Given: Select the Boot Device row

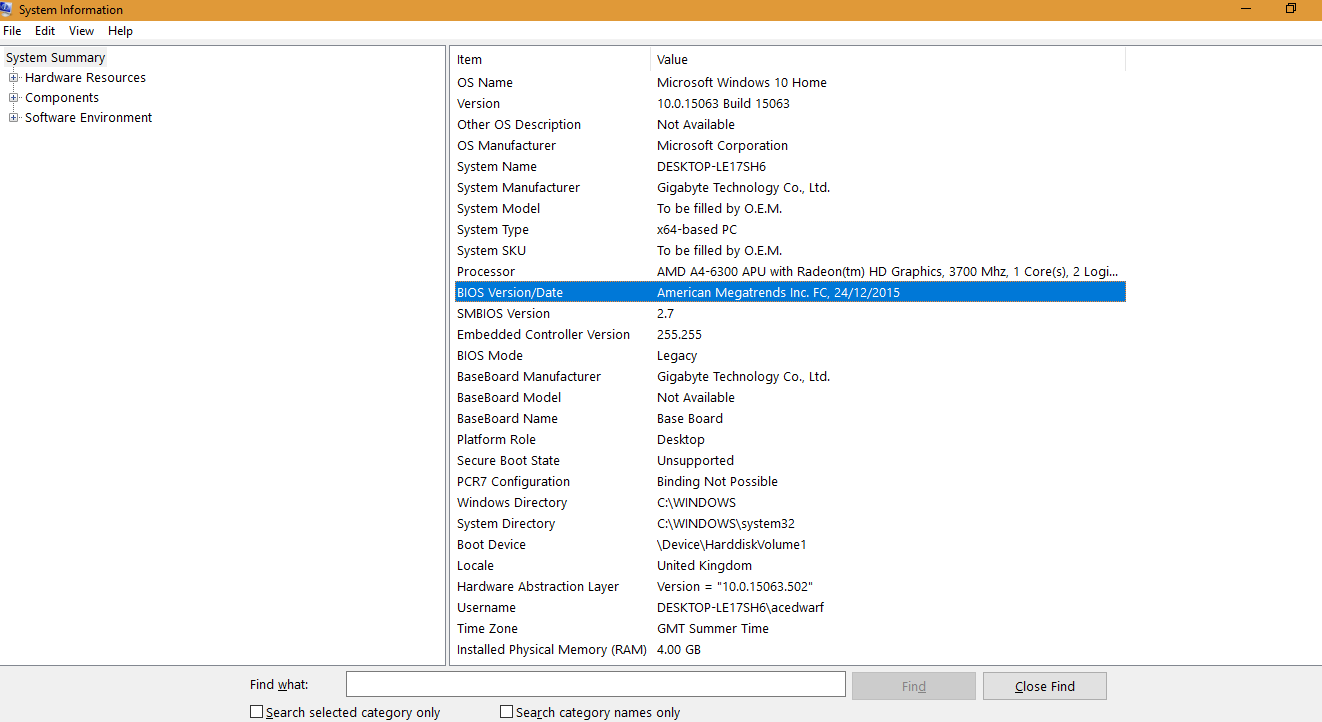Looking at the screenshot, I should click(788, 545).
